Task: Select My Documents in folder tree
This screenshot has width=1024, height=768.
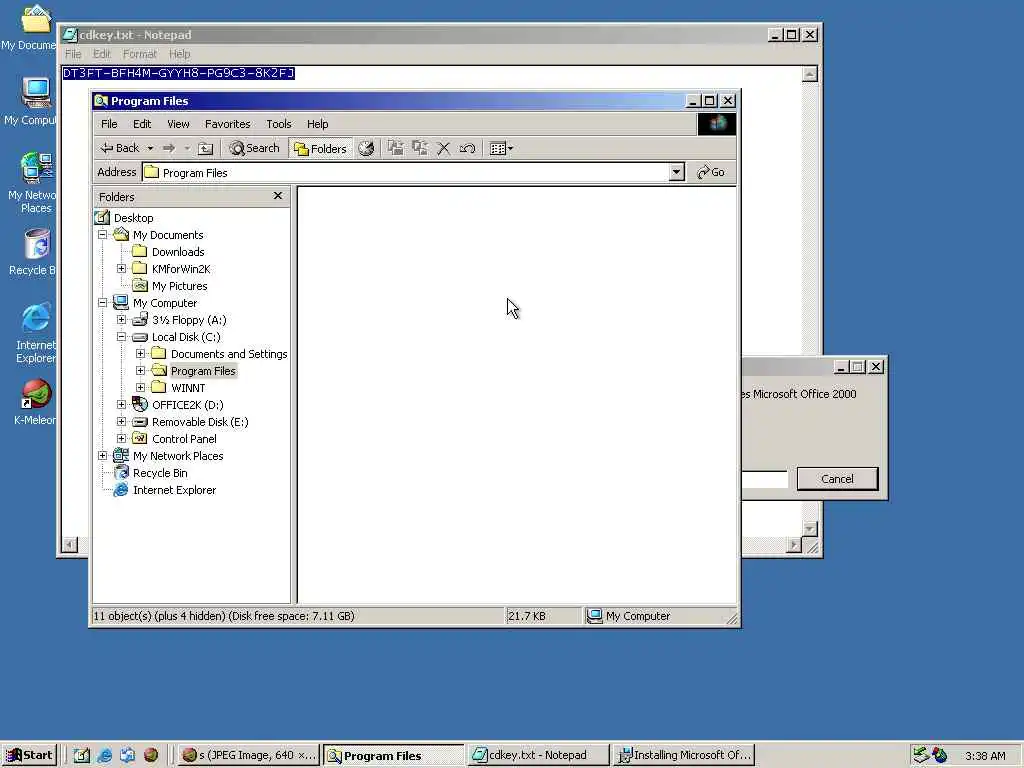Action: click(x=168, y=235)
